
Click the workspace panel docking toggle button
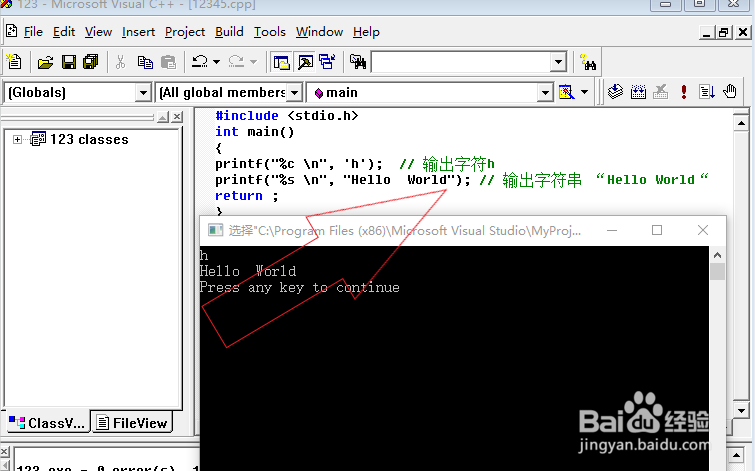click(163, 117)
